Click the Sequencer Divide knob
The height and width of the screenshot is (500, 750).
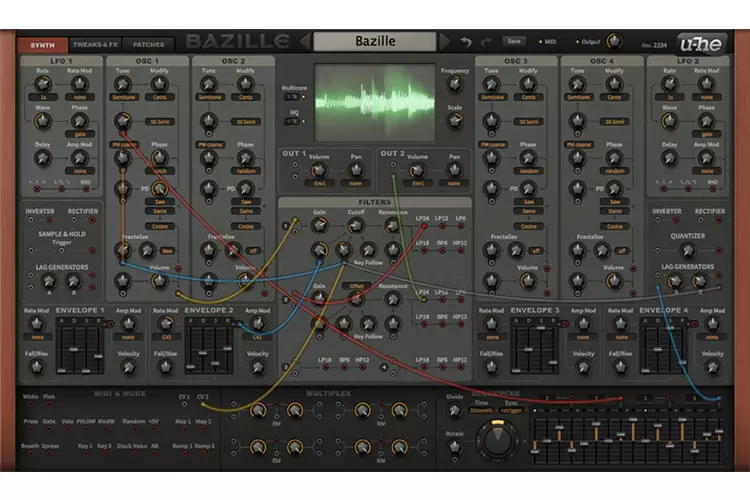[x=454, y=411]
